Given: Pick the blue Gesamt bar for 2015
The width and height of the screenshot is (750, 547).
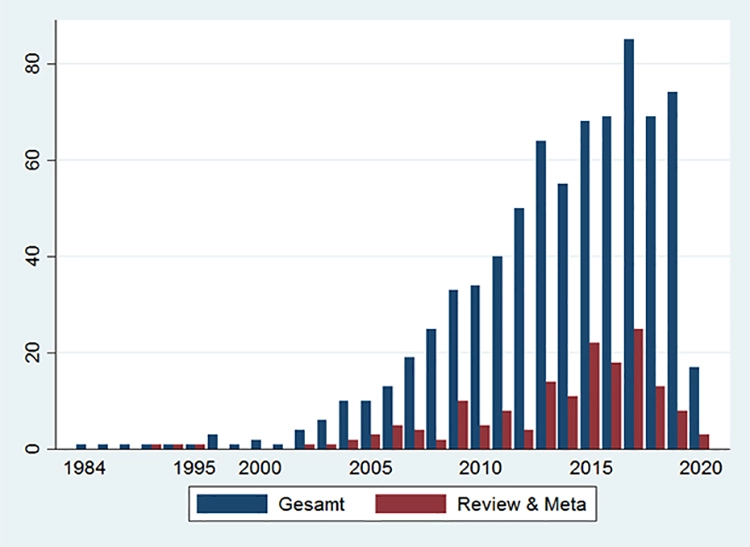Looking at the screenshot, I should tap(585, 285).
